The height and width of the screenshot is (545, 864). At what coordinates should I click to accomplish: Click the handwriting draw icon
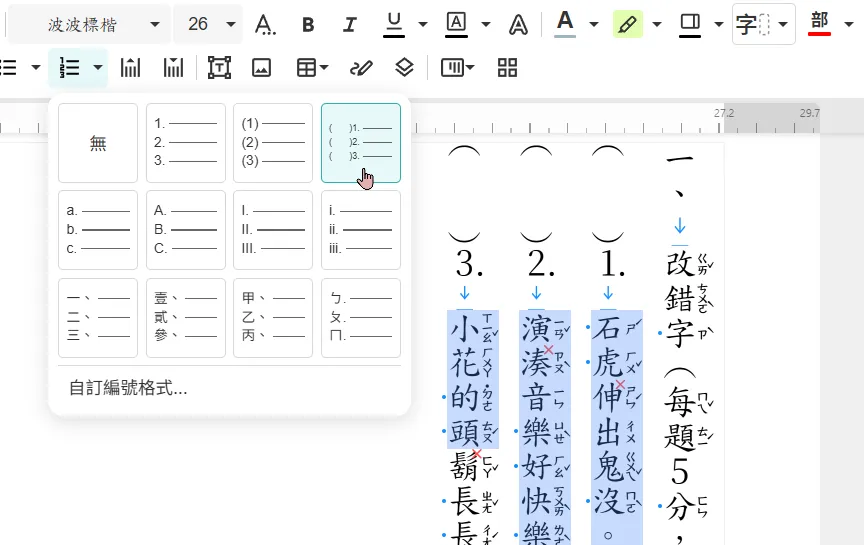[361, 68]
